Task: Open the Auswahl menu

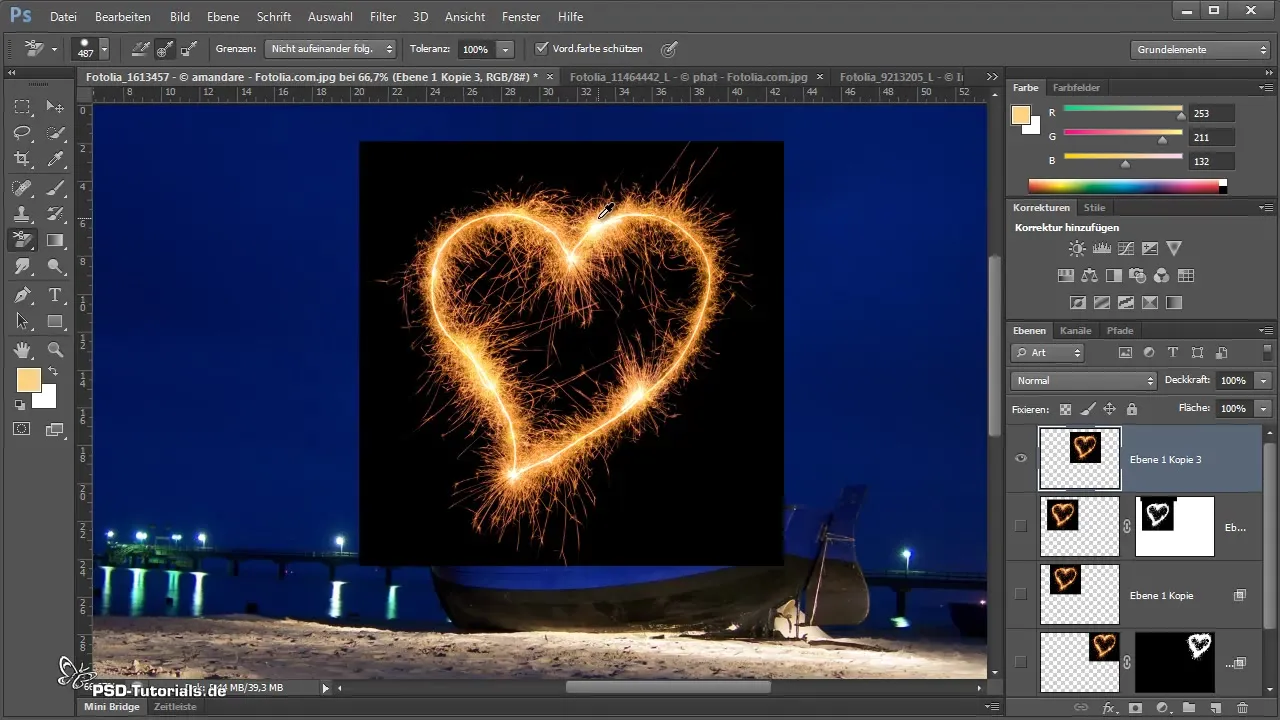Action: coord(330,17)
